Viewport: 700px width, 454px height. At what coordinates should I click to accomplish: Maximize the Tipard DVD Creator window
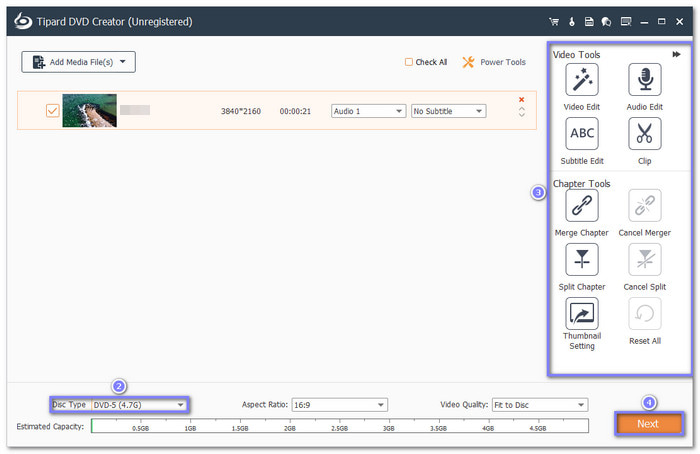click(x=661, y=21)
